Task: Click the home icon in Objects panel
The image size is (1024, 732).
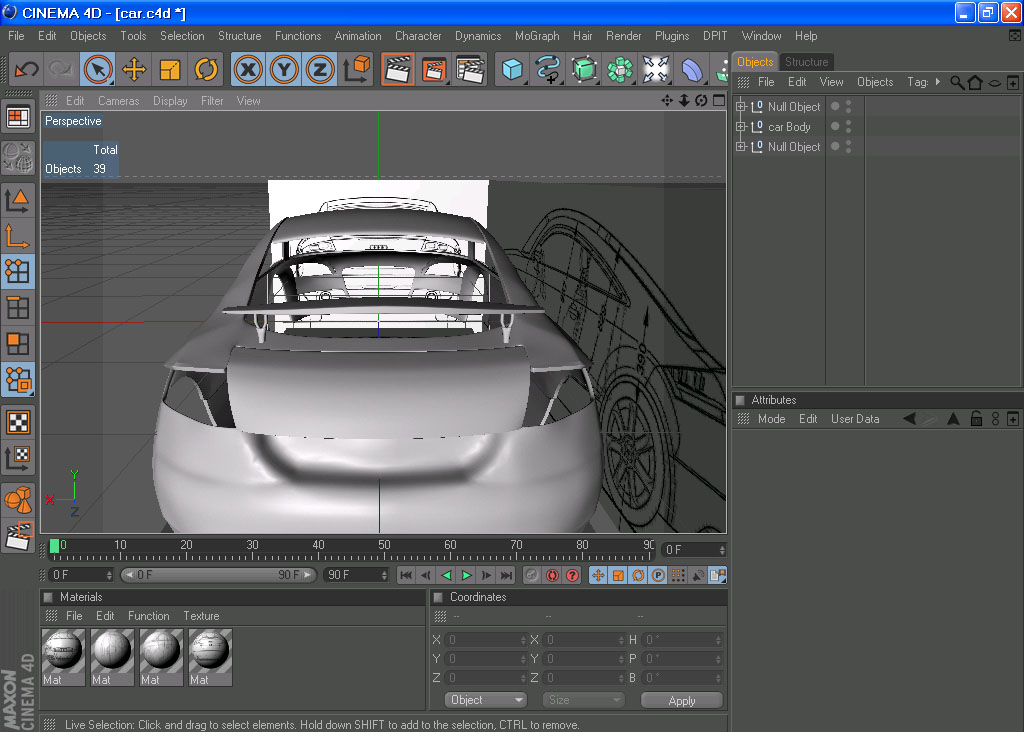Action: [975, 82]
